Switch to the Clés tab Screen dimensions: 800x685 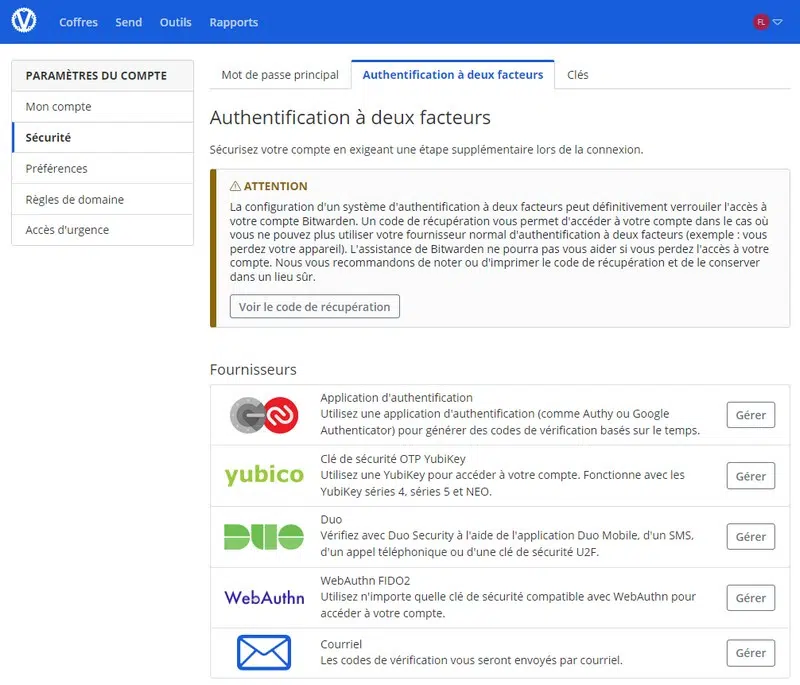tap(577, 75)
